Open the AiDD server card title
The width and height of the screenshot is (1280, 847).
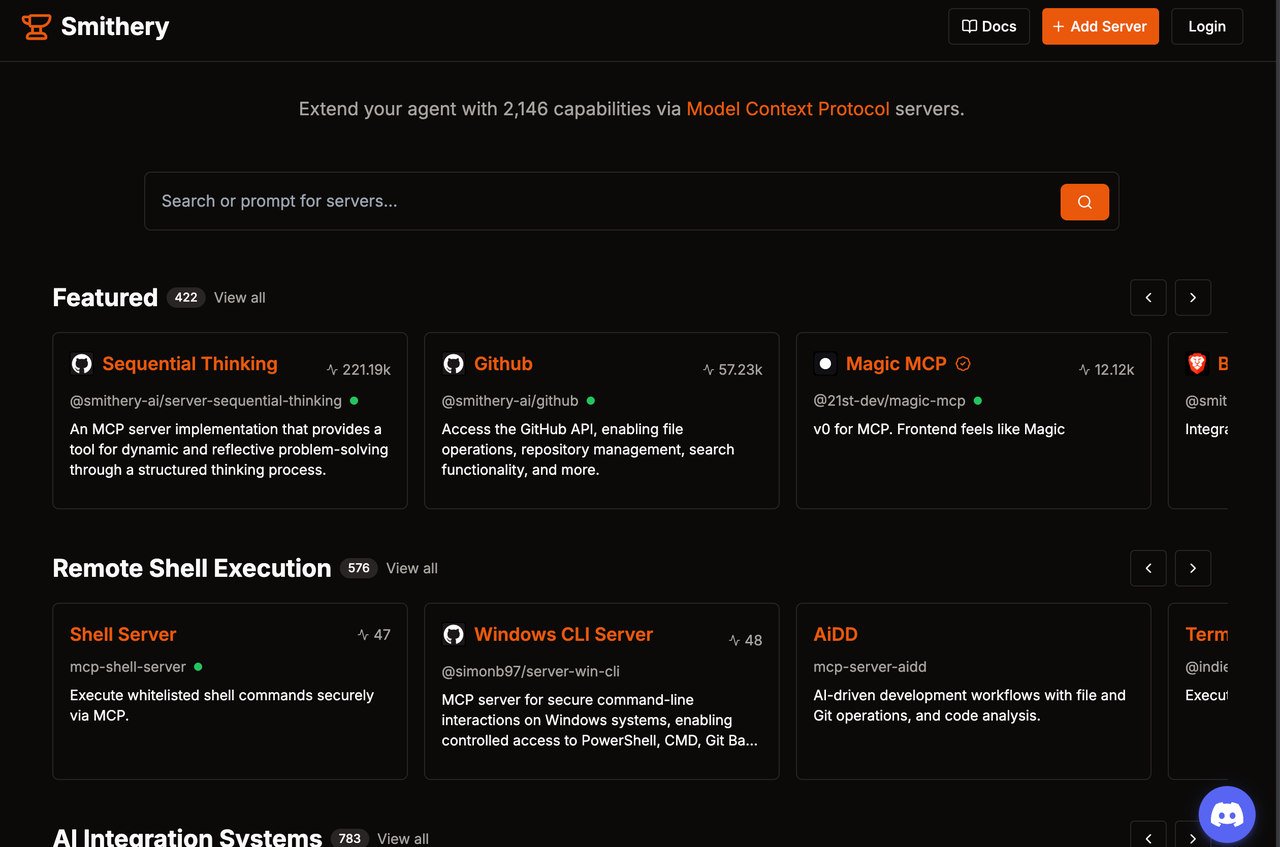(x=836, y=634)
